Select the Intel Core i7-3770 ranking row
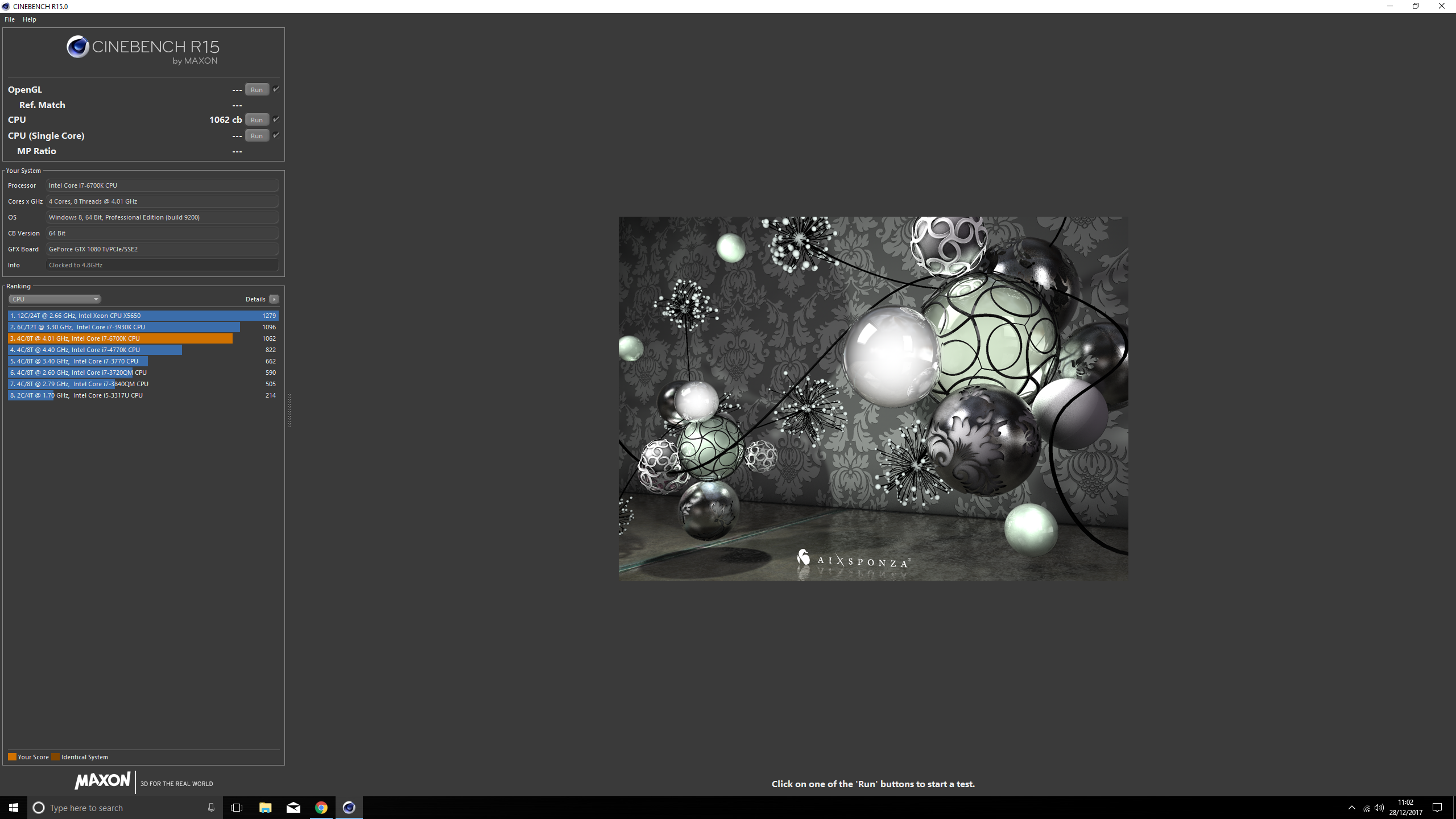 pyautogui.click(x=143, y=361)
